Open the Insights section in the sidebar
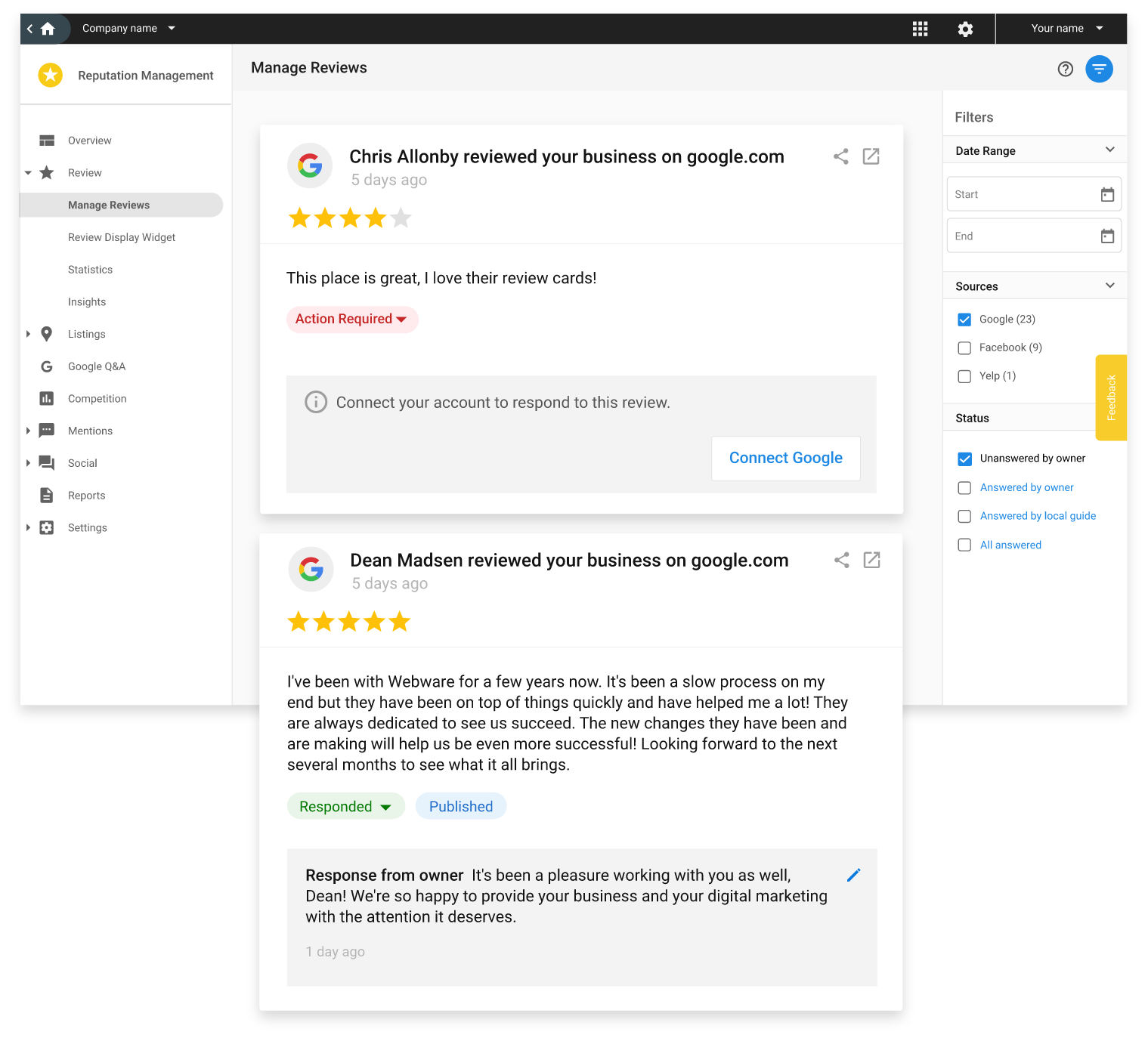 click(86, 301)
